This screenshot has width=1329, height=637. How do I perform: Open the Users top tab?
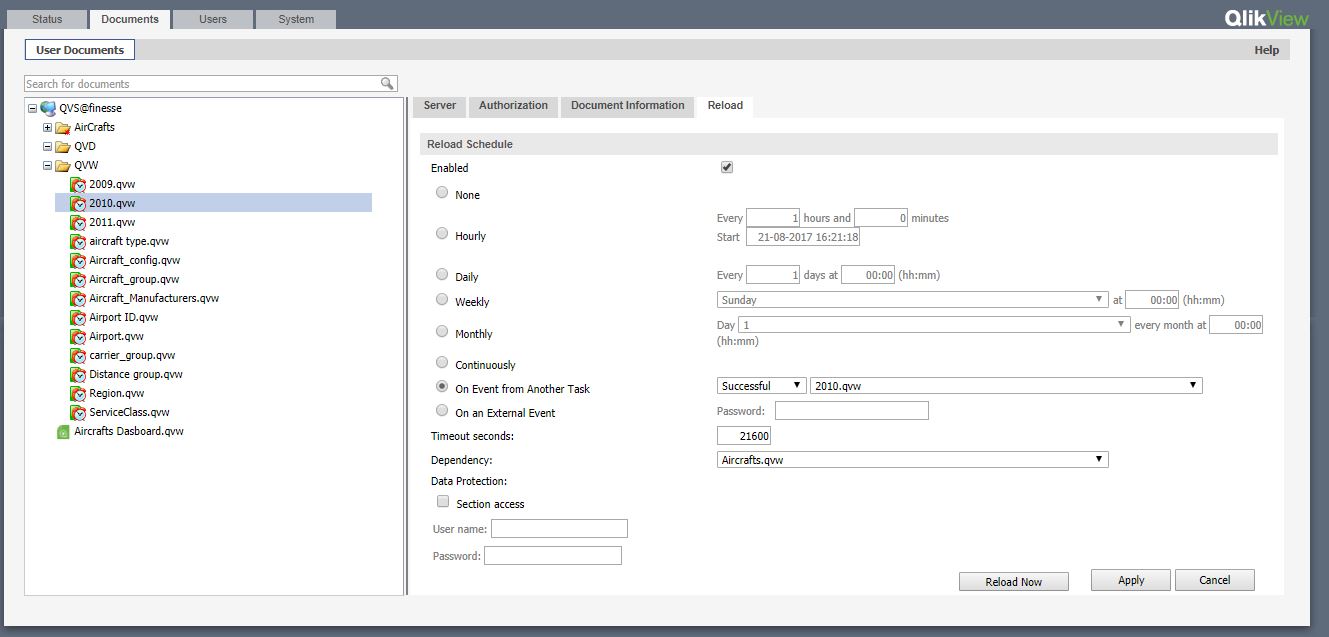[212, 19]
